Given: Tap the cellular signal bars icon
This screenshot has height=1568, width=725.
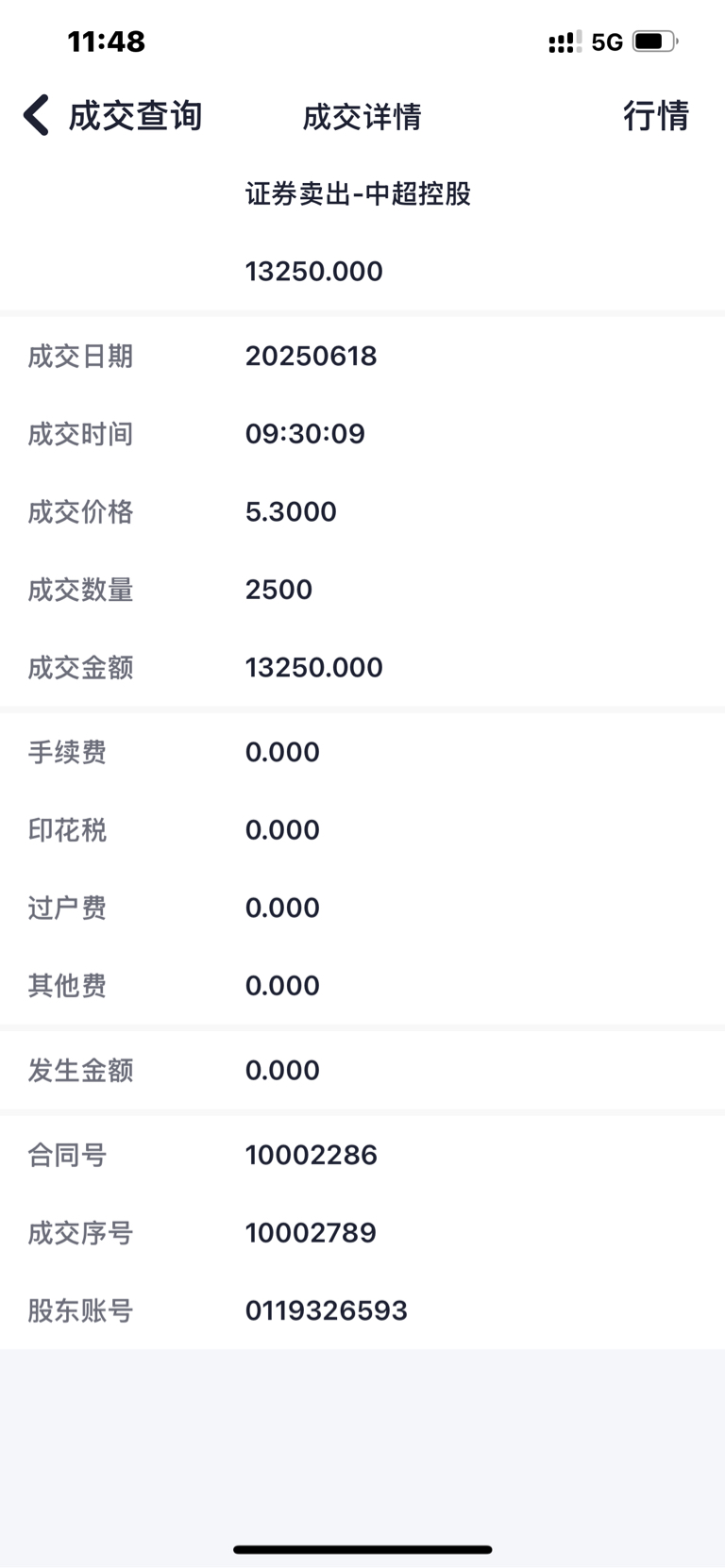Looking at the screenshot, I should coord(565,42).
